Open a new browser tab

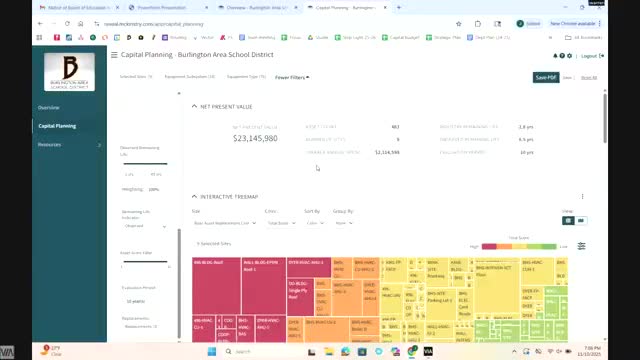[x=399, y=7]
